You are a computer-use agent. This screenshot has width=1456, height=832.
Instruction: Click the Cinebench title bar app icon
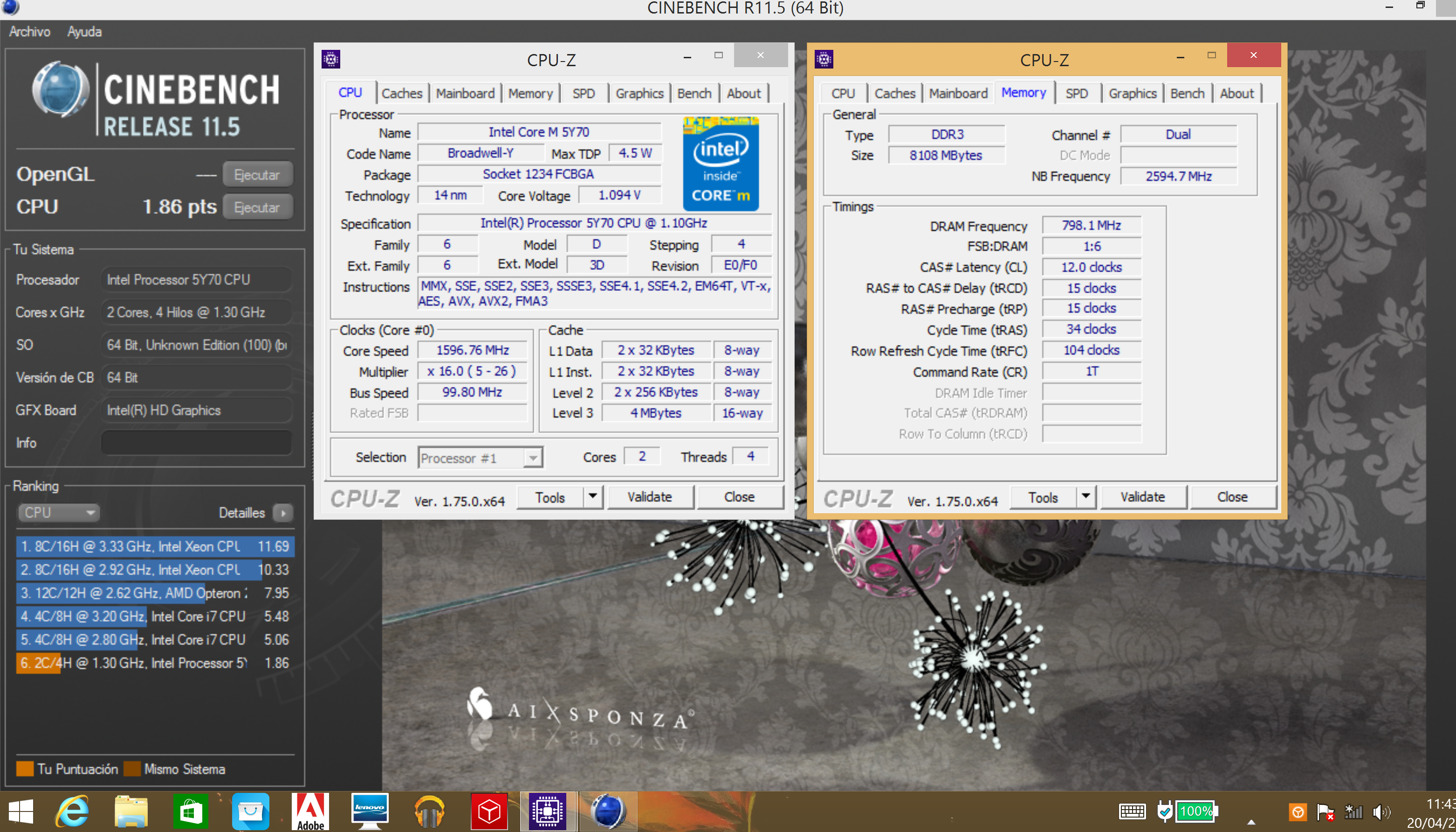click(10, 7)
